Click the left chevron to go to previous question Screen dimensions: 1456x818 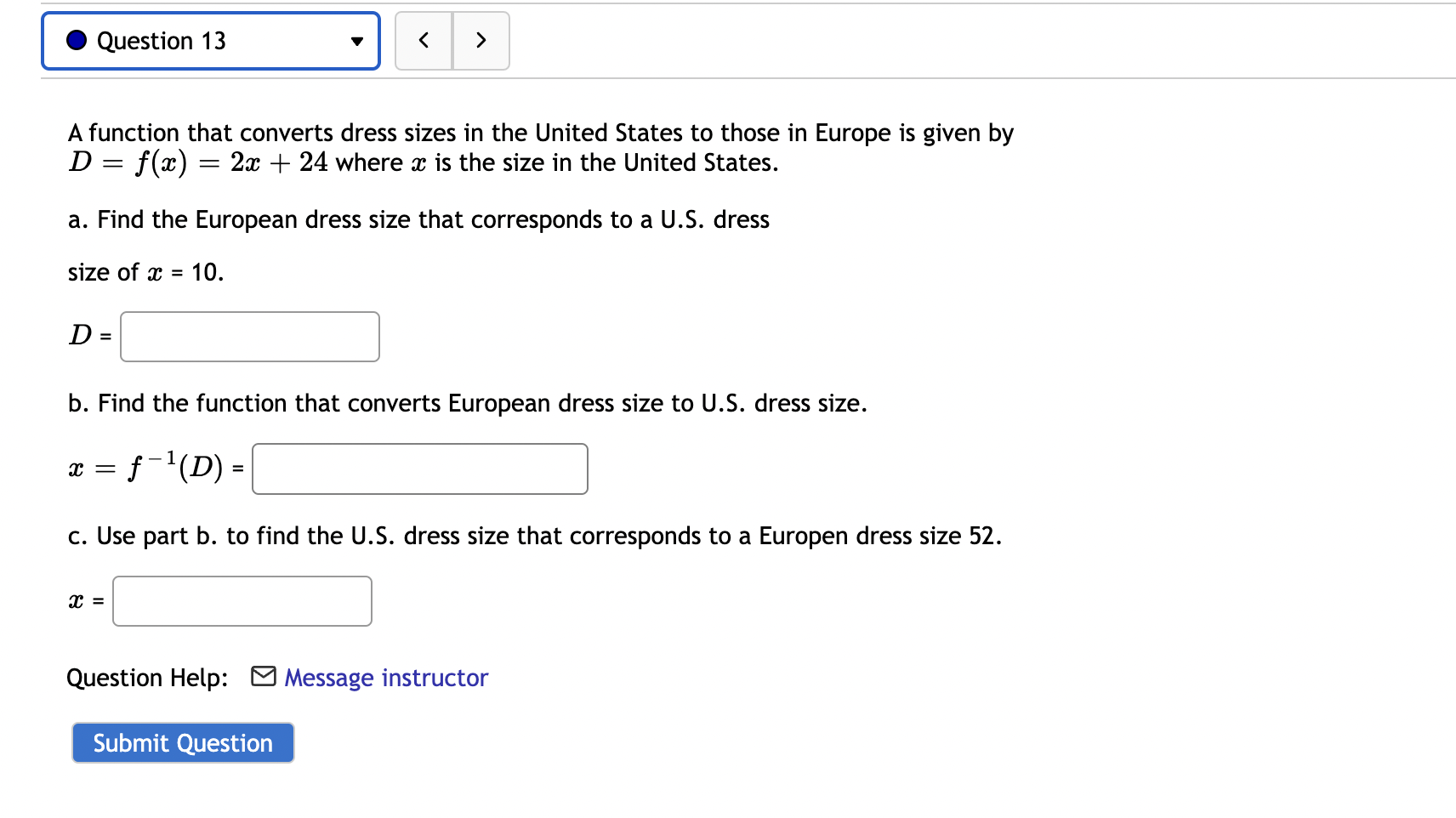click(x=423, y=39)
